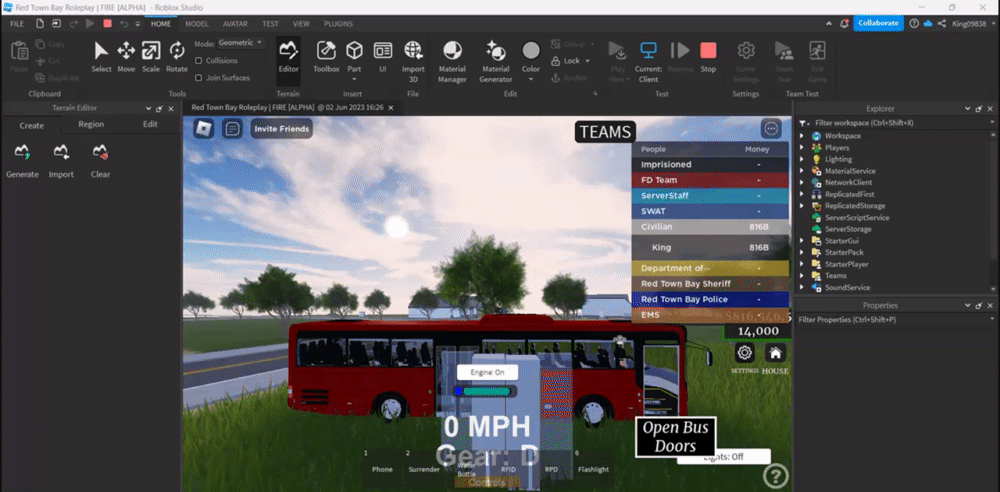The image size is (1000, 492).
Task: Click the FD Team red row
Action: click(710, 180)
